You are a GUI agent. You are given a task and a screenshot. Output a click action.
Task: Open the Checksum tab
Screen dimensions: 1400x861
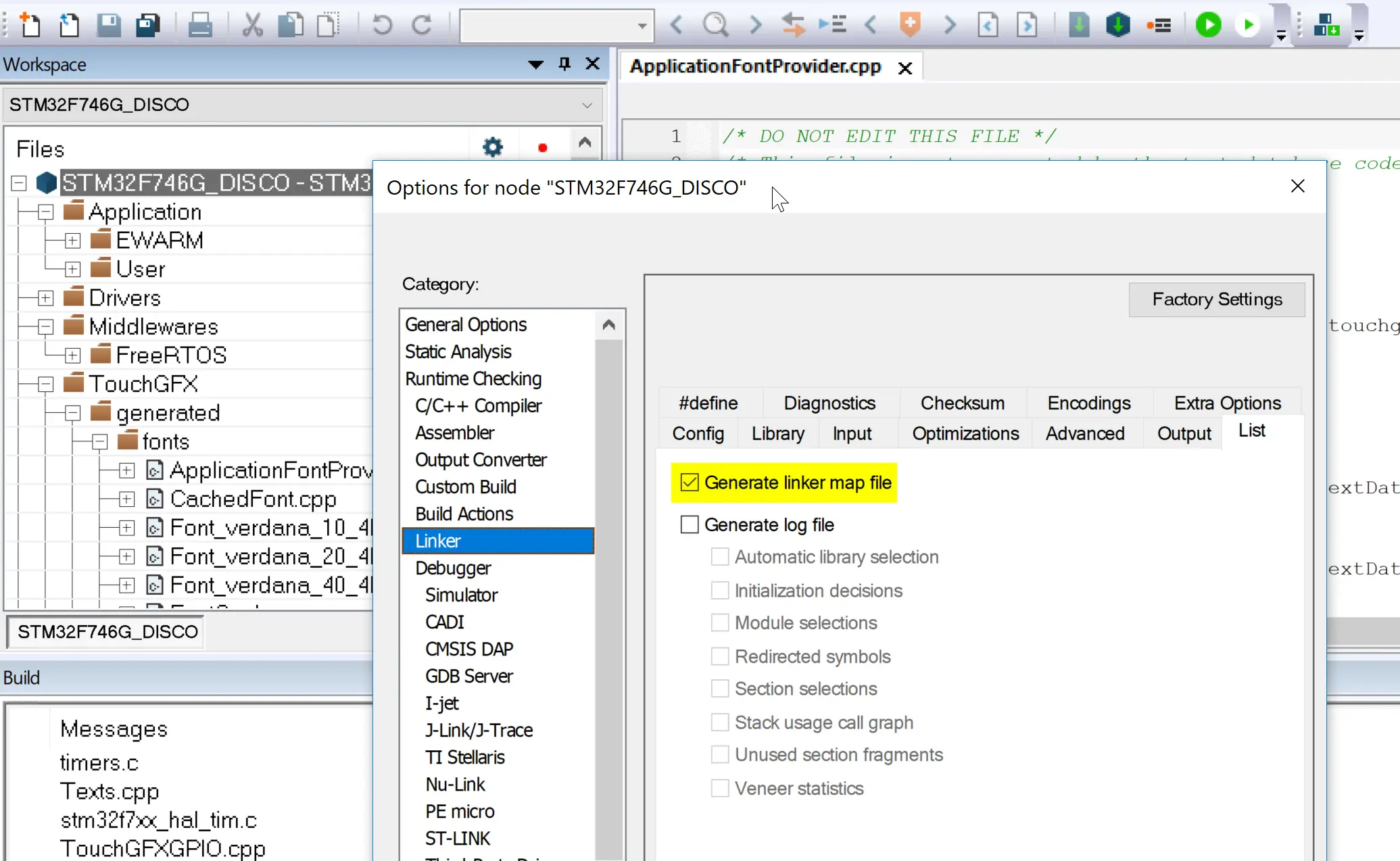coord(962,403)
